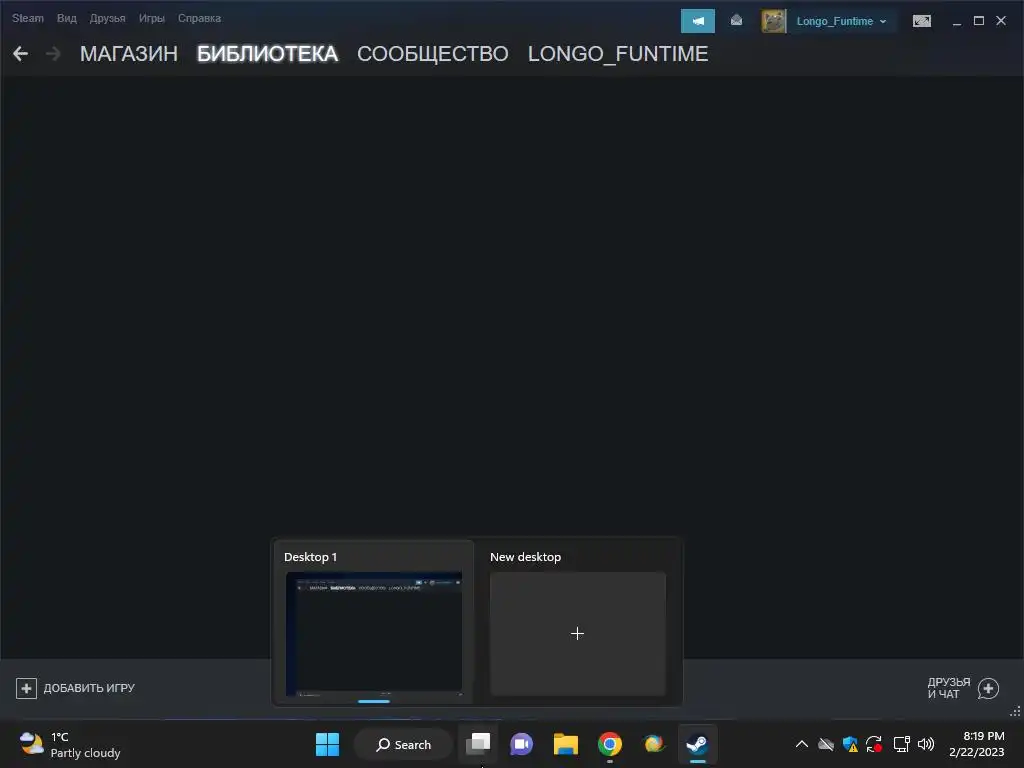The width and height of the screenshot is (1024, 768).
Task: Expand the Longo_Funtime account dropdown
Action: 842,21
